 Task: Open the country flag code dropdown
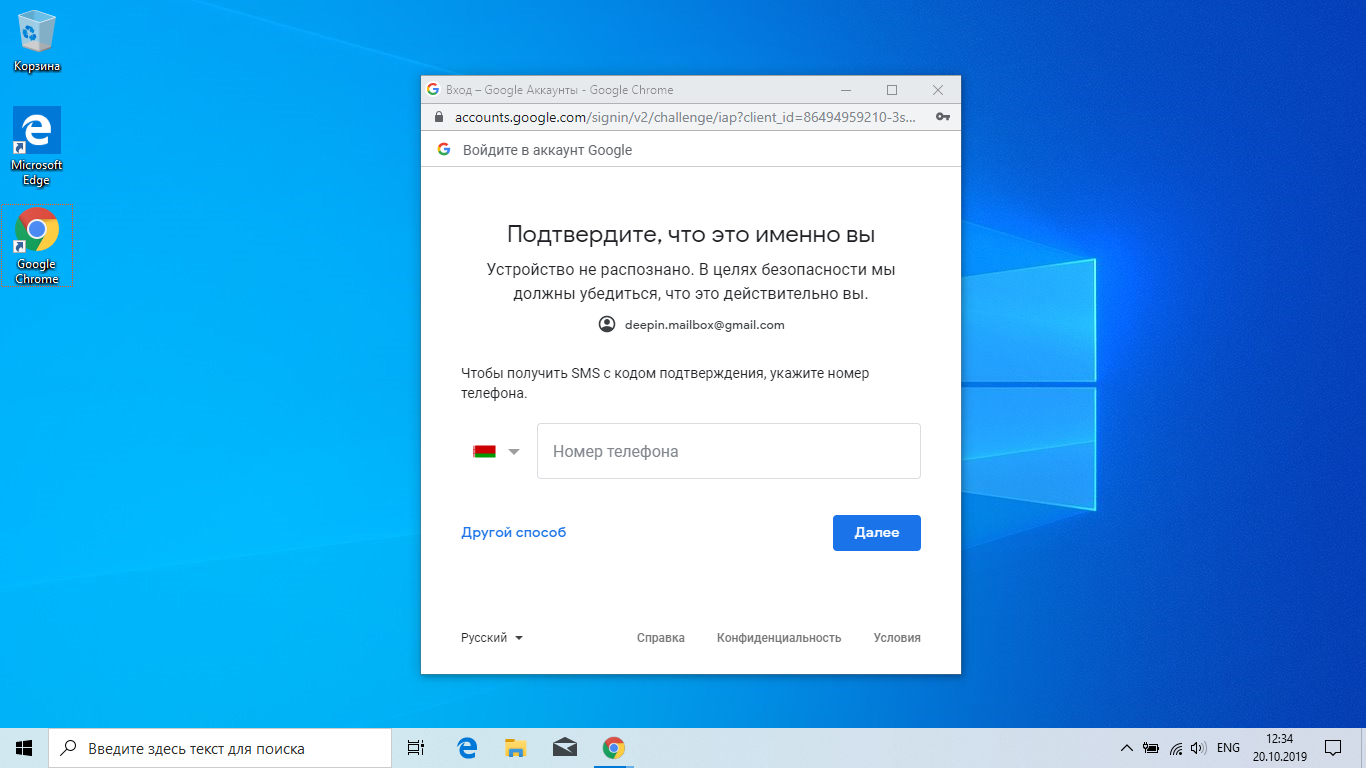[496, 452]
